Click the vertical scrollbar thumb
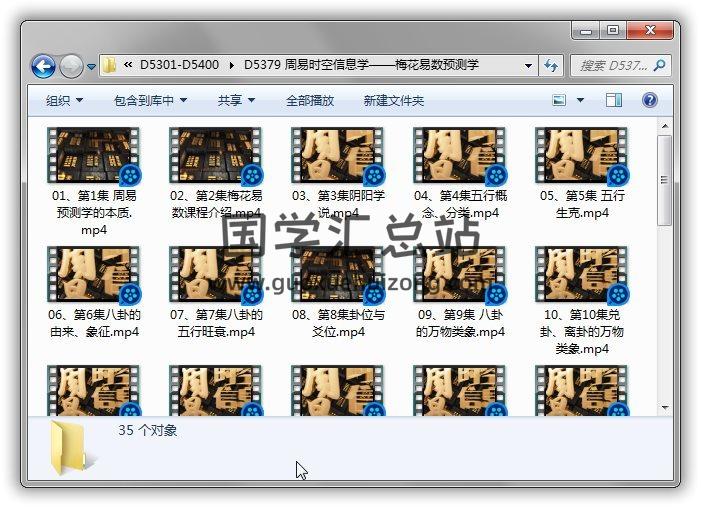701x508 pixels. point(665,180)
